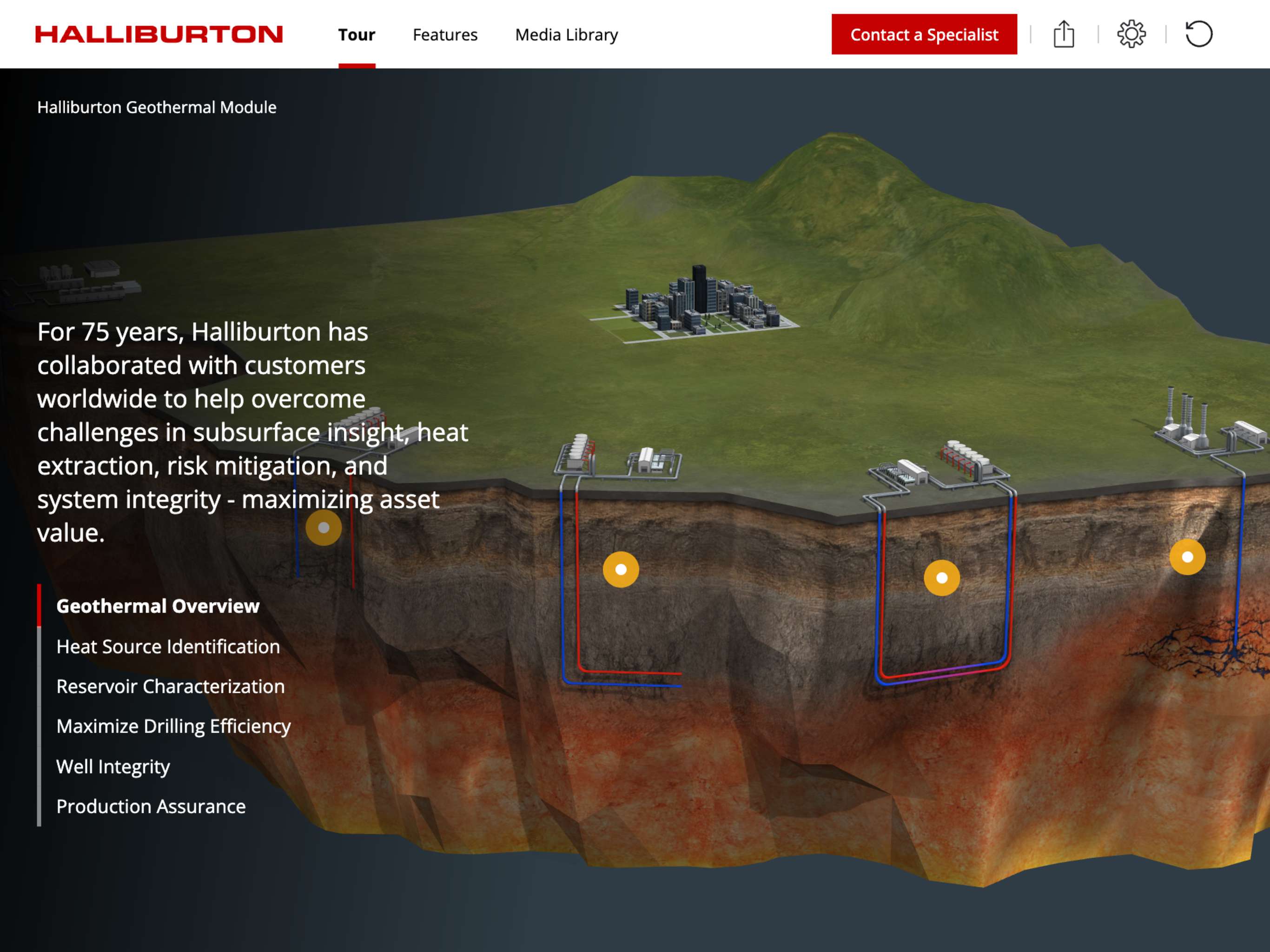Select Well Integrity in tour list

113,767
